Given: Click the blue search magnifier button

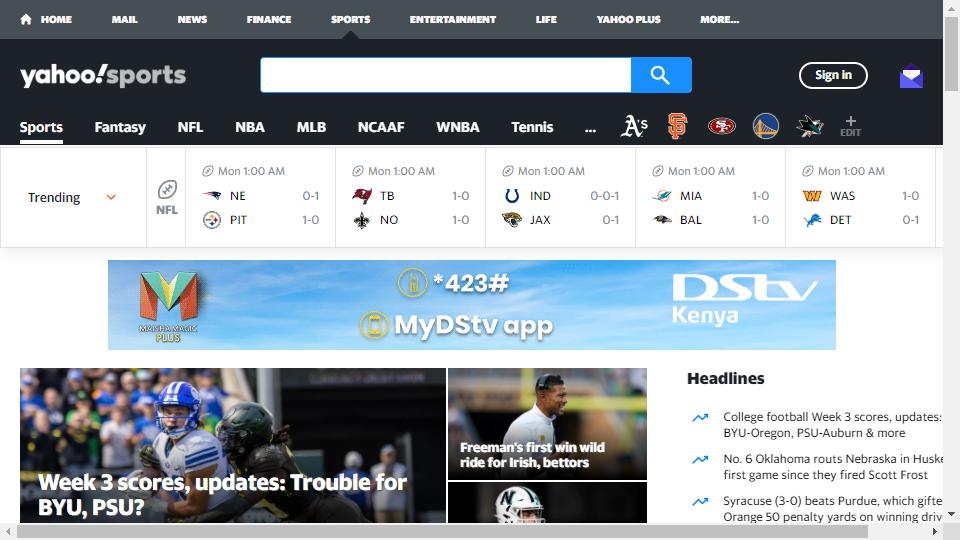Looking at the screenshot, I should point(661,75).
